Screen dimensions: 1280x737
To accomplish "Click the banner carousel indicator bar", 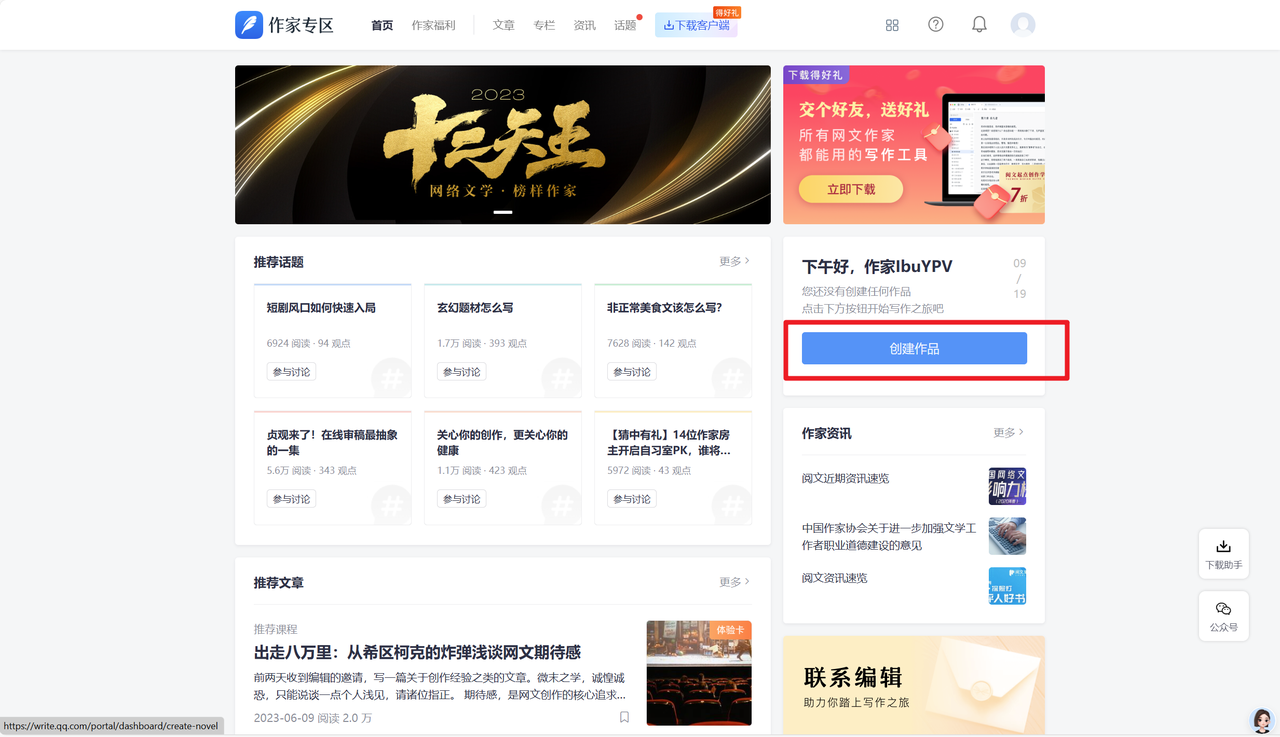I will click(x=503, y=212).
